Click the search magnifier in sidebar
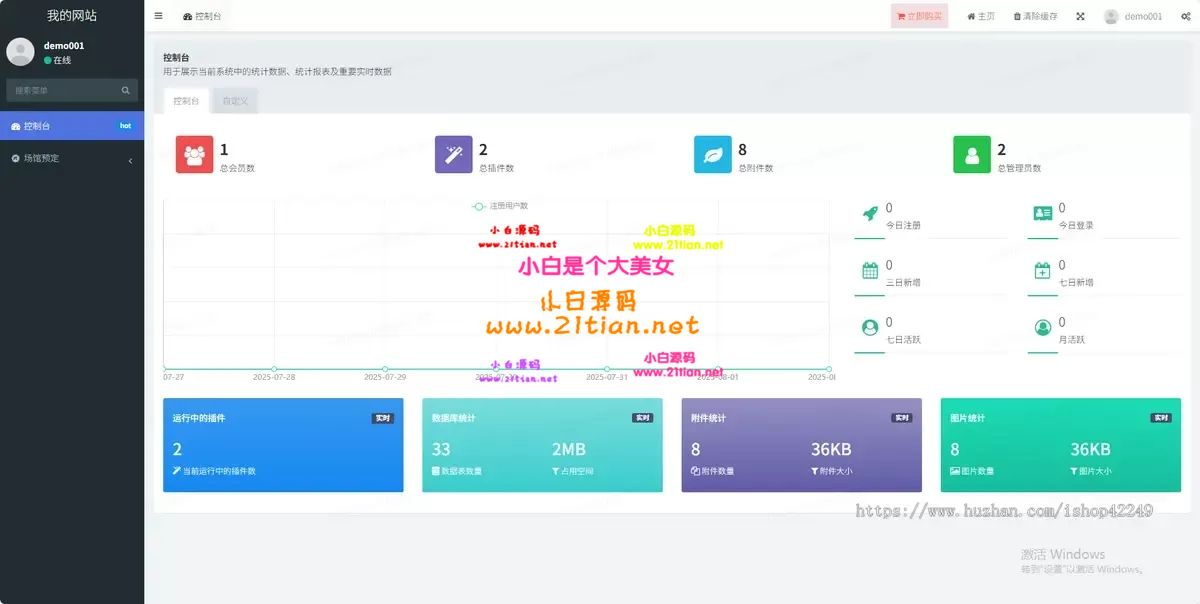The width and height of the screenshot is (1200, 604). point(126,90)
